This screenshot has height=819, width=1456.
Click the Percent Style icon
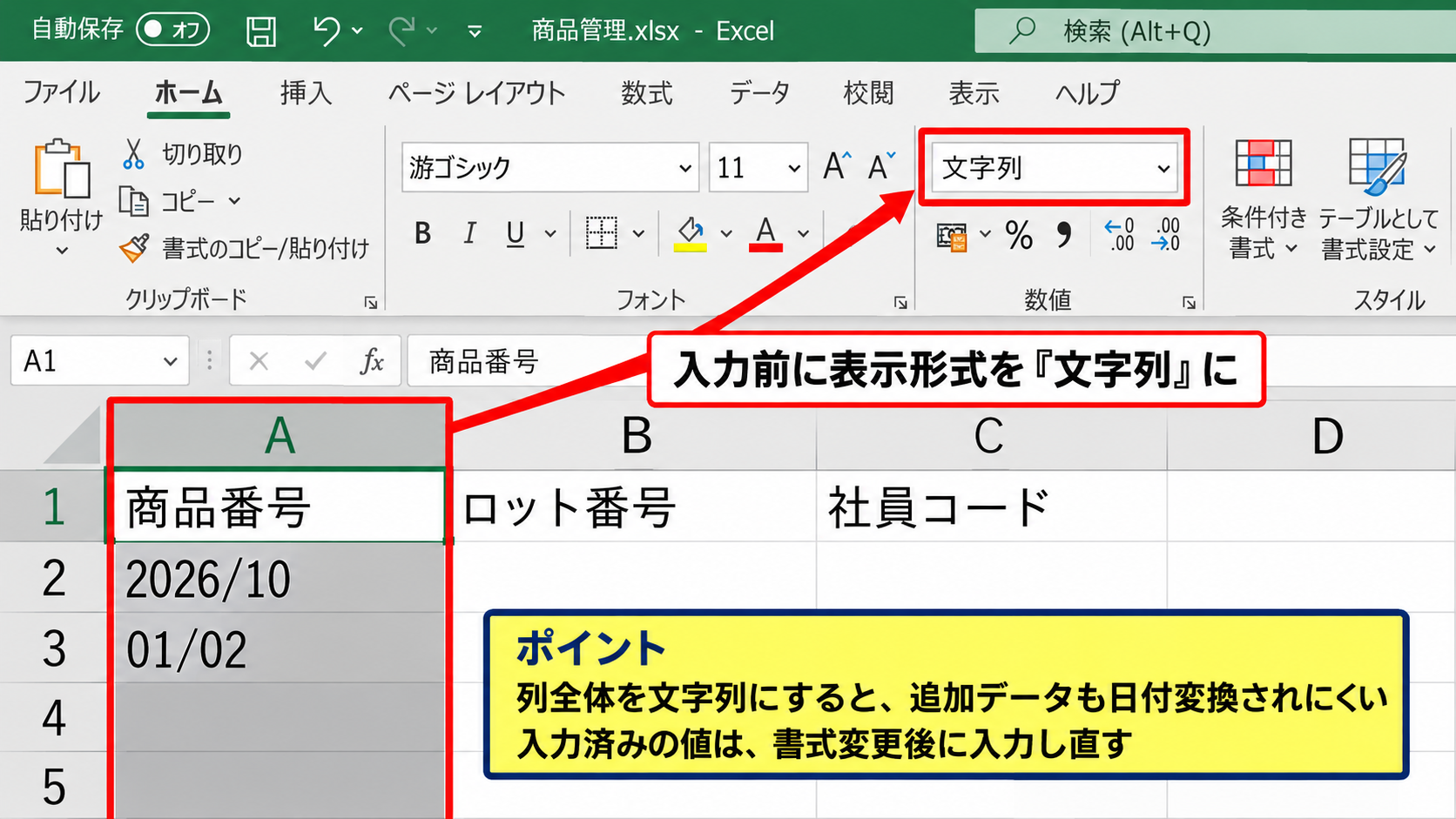tap(1019, 235)
